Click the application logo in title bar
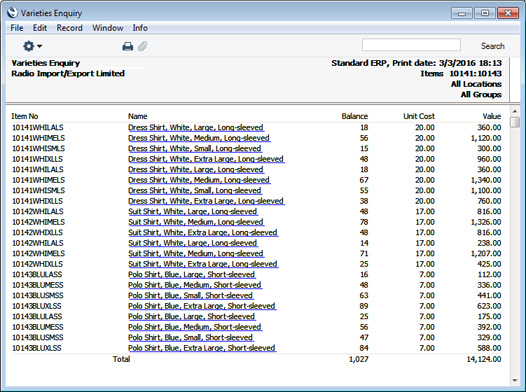 (12, 13)
